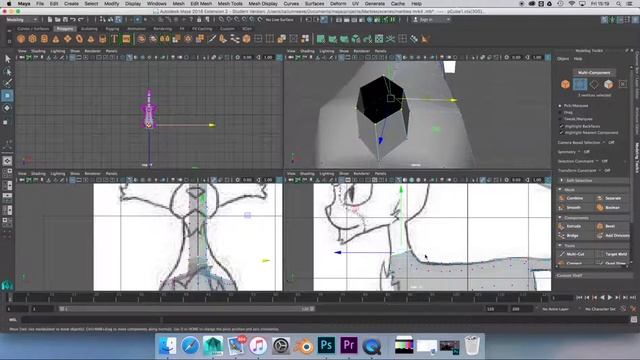Select the Tweak/Marquee radio option

point(560,119)
